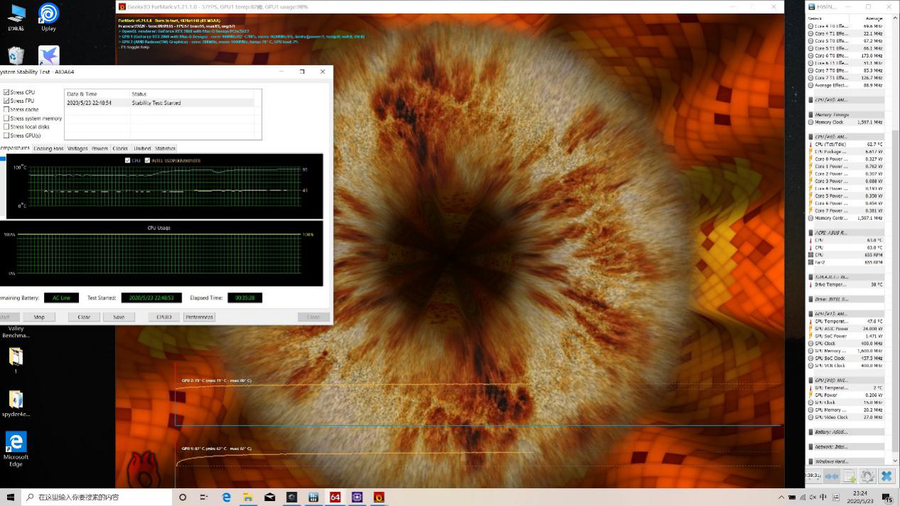Switch to the Statistics tab
This screenshot has width=900, height=506.
coord(165,148)
